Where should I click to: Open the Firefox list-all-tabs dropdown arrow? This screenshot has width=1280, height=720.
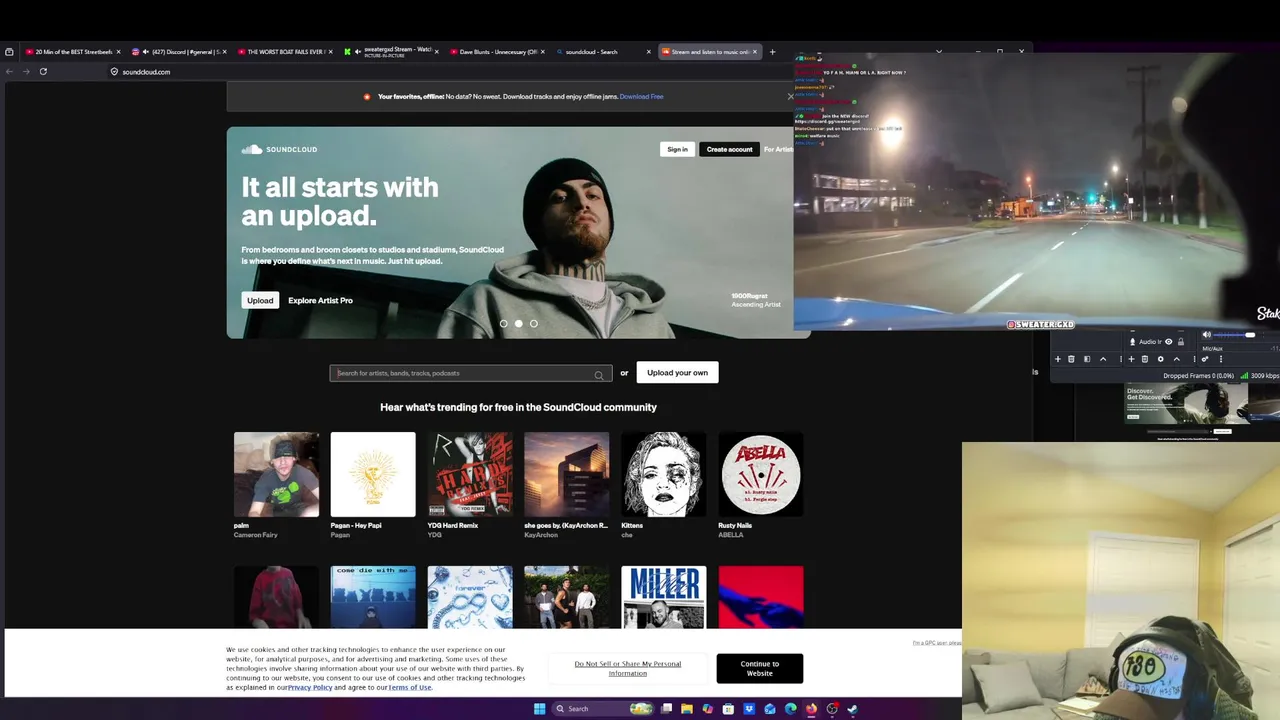tap(938, 51)
